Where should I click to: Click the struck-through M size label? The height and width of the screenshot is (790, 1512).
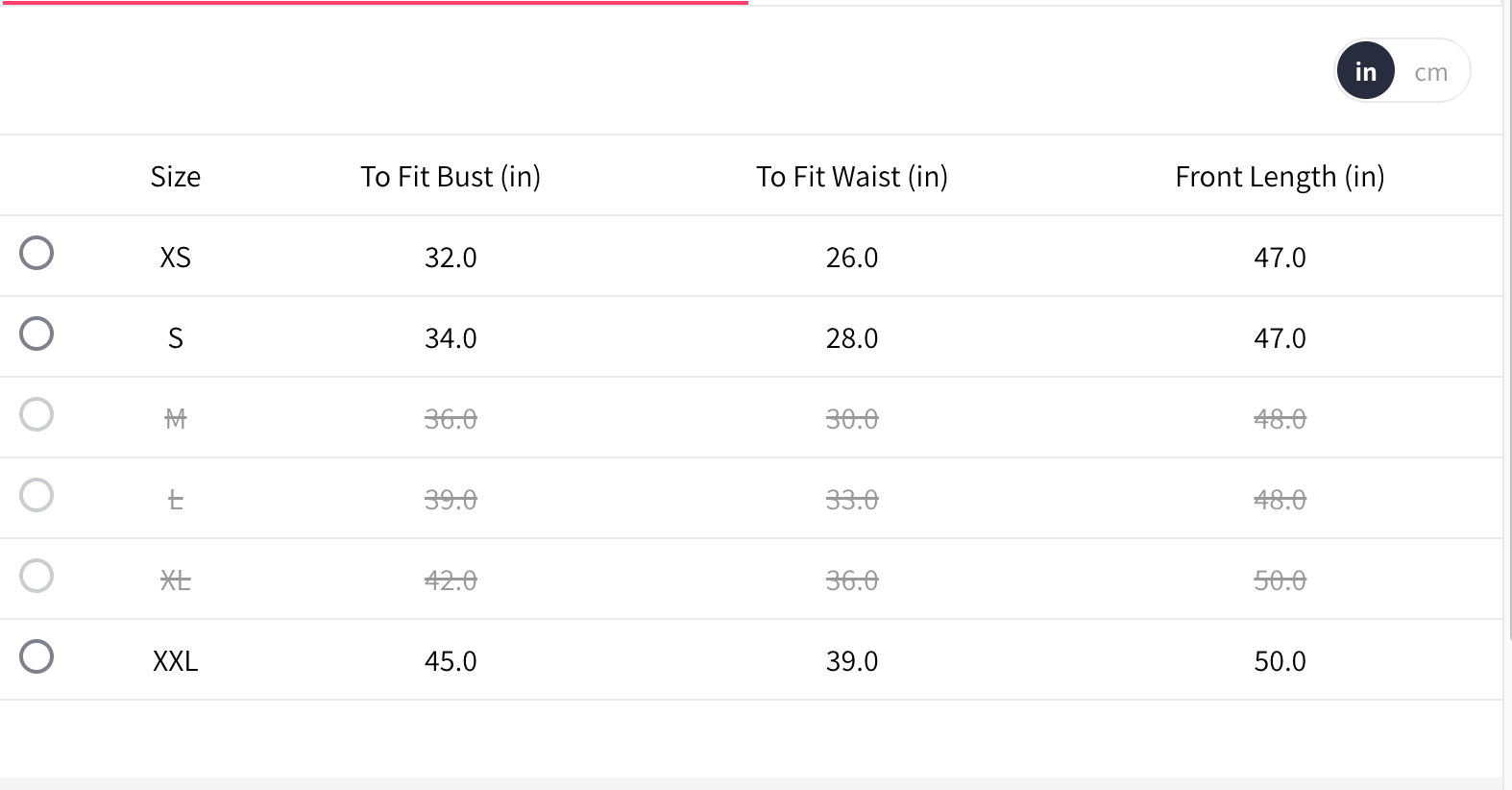(x=176, y=419)
